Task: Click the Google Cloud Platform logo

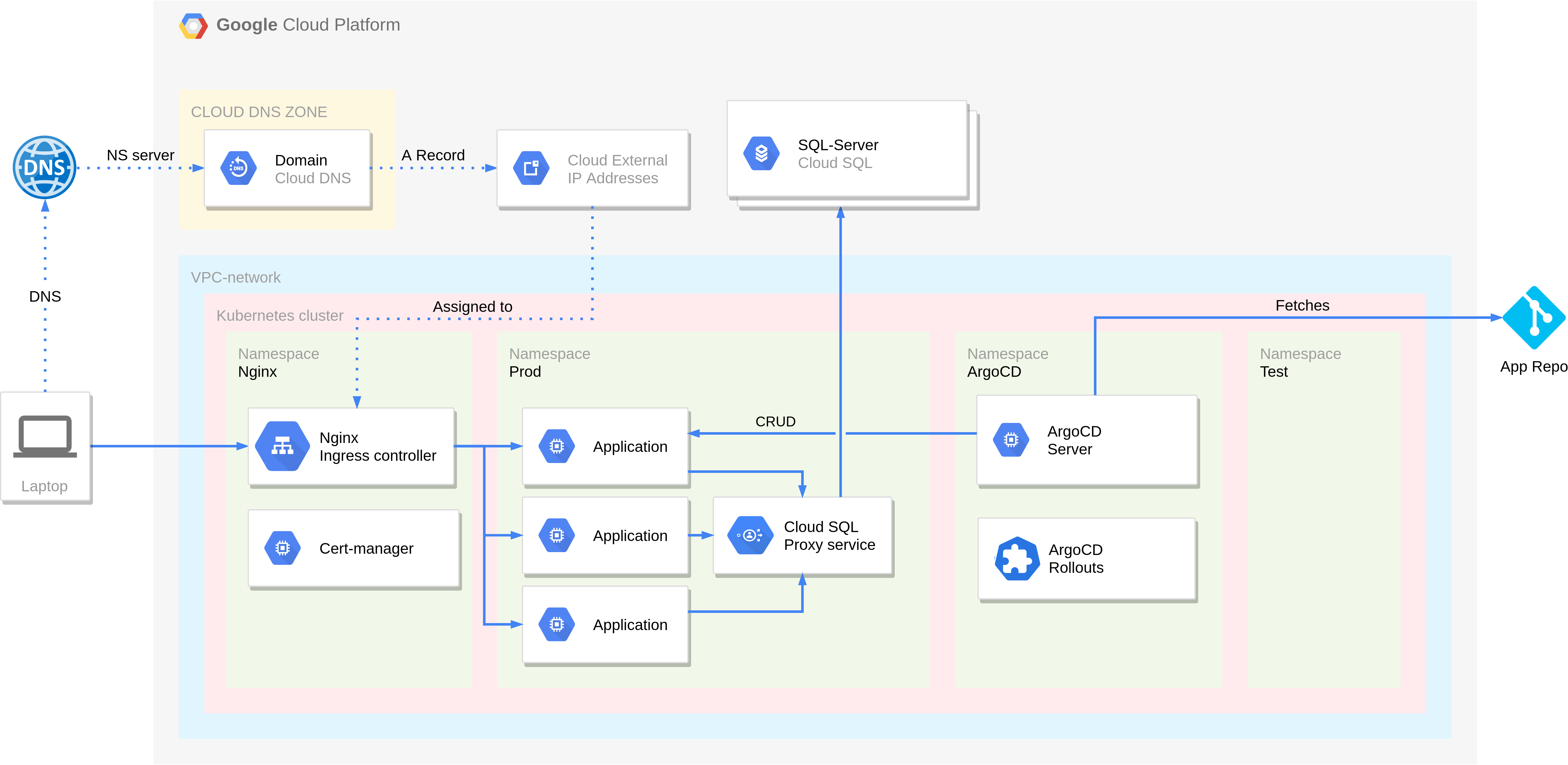Action: pos(193,25)
